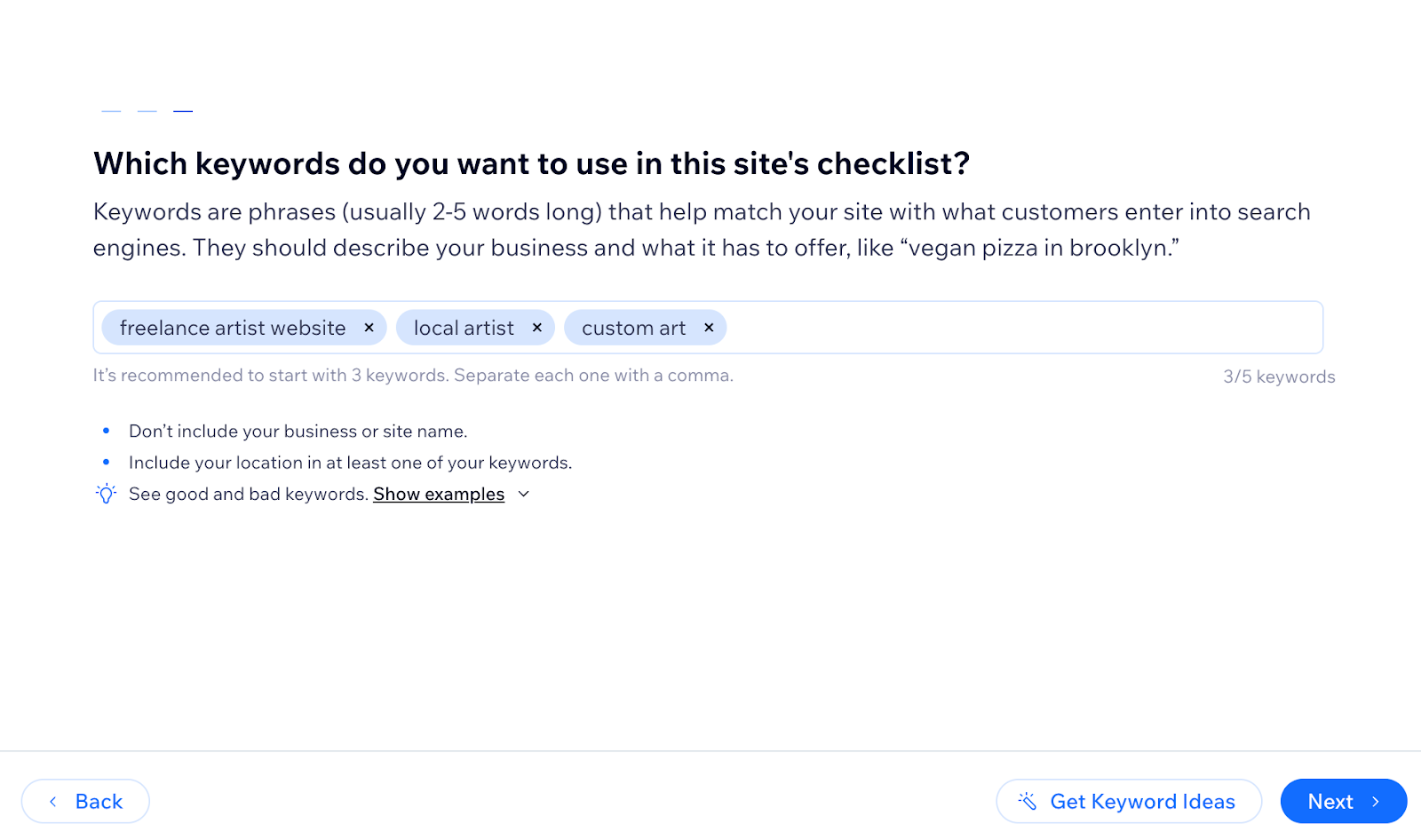The height and width of the screenshot is (840, 1421).
Task: Click inside the keywords input field
Action: (1021, 328)
